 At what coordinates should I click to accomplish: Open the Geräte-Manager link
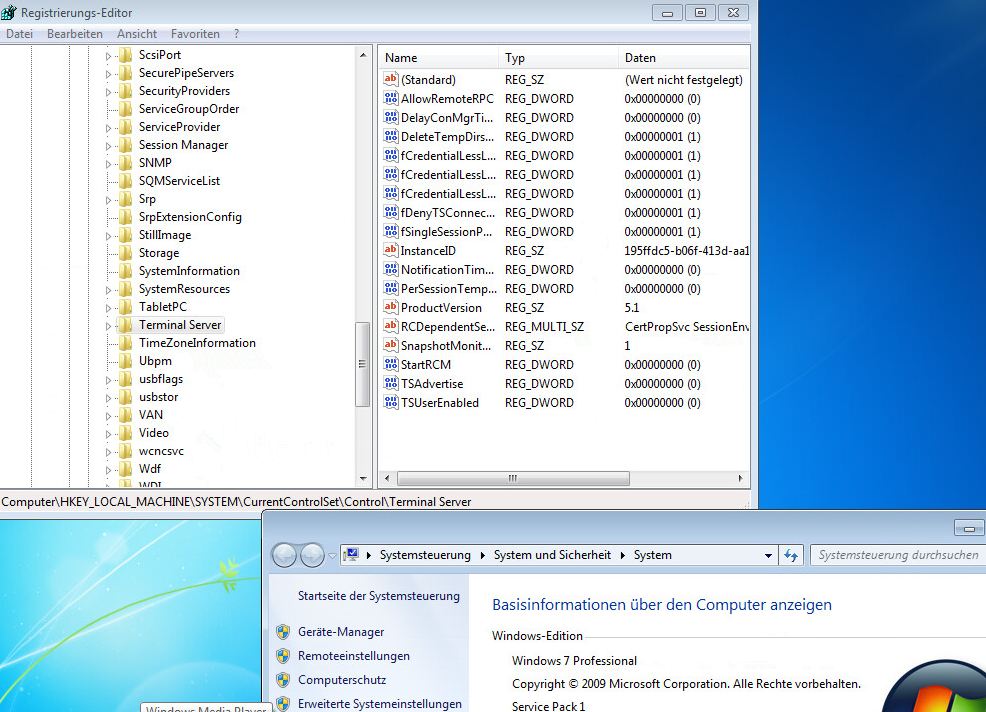(341, 631)
